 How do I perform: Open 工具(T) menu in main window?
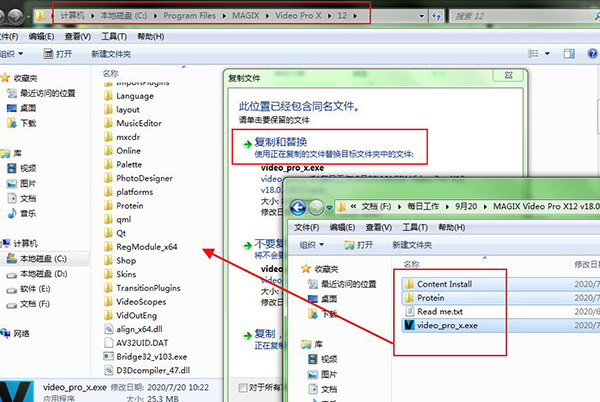(x=114, y=36)
